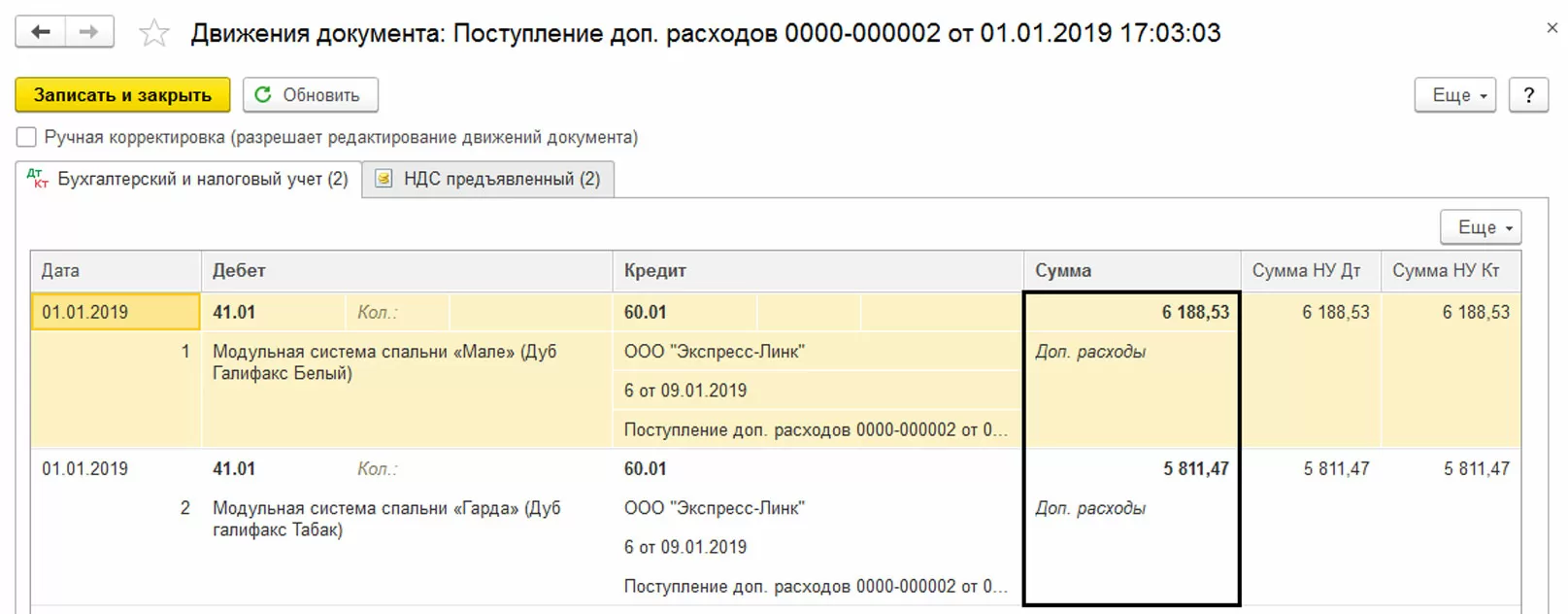Click the Дт/Кт accounting tab icon
The height and width of the screenshot is (614, 1568).
tap(37, 179)
